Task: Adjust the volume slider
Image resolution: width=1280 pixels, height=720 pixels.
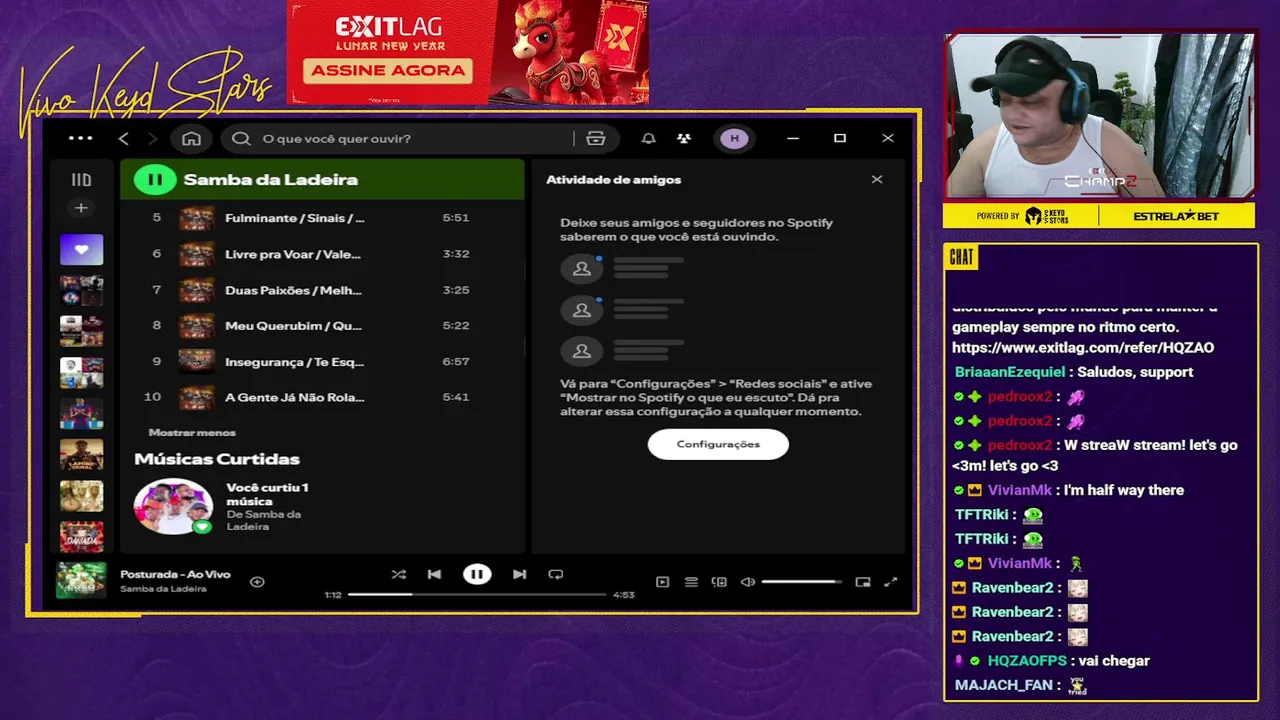Action: (801, 582)
